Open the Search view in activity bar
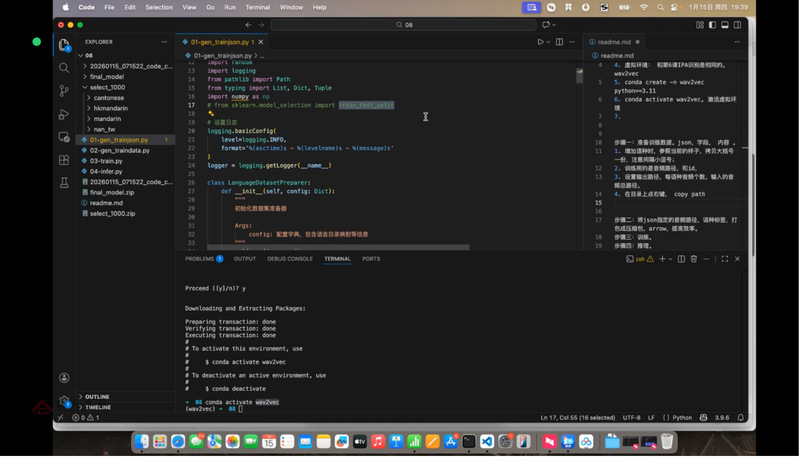799x461 pixels. [x=64, y=68]
